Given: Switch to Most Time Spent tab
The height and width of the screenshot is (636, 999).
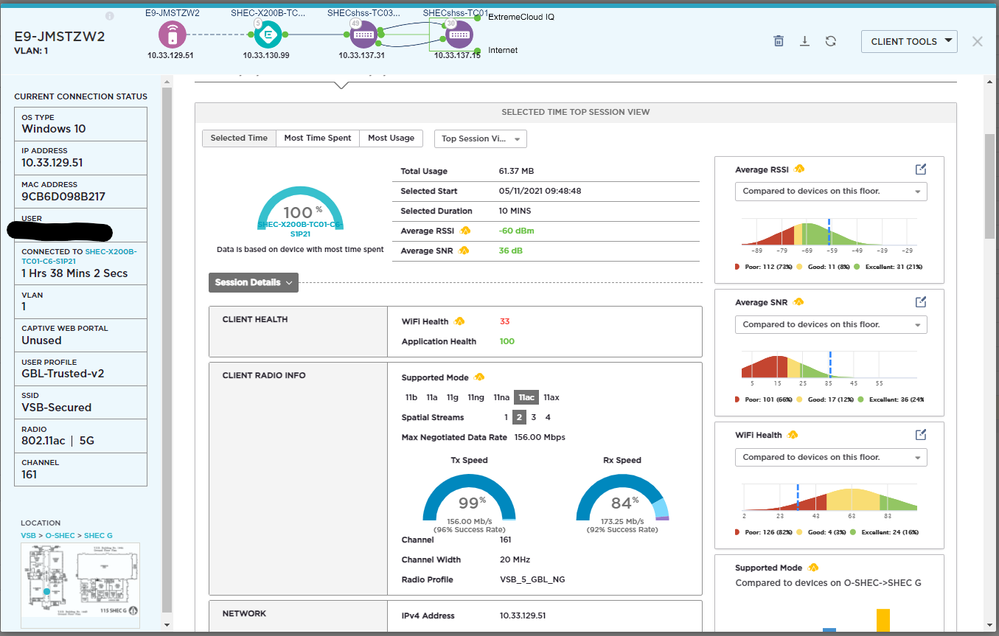Looking at the screenshot, I should click(x=317, y=138).
